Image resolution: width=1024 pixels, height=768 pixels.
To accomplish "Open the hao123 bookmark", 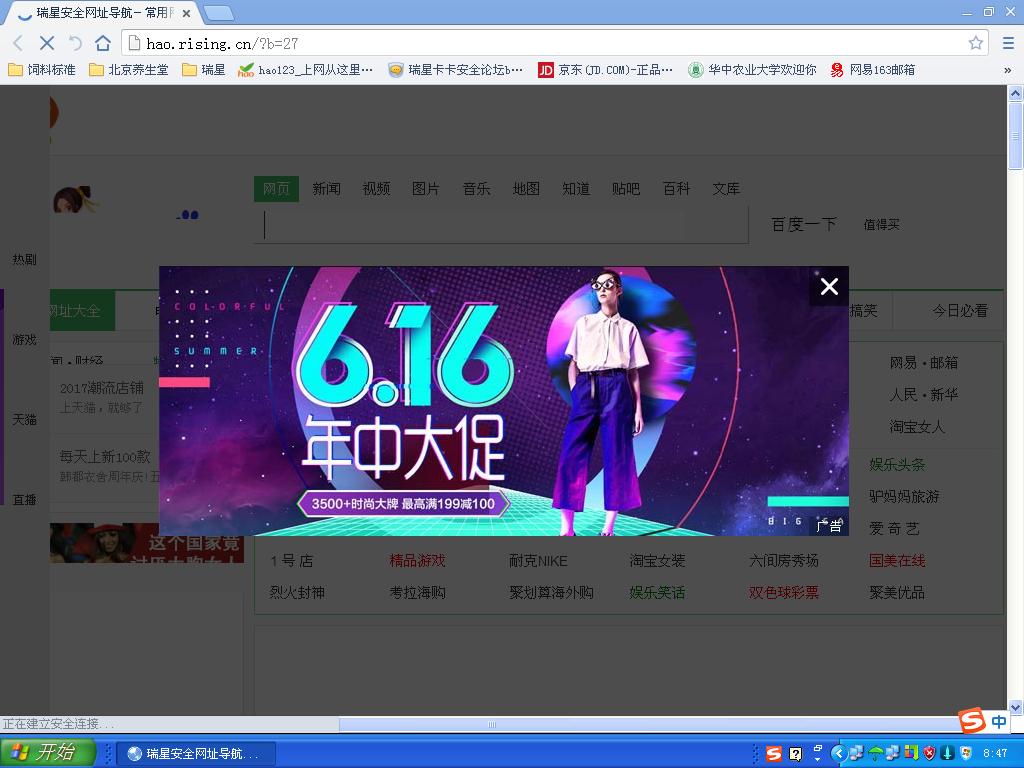I will click(306, 69).
